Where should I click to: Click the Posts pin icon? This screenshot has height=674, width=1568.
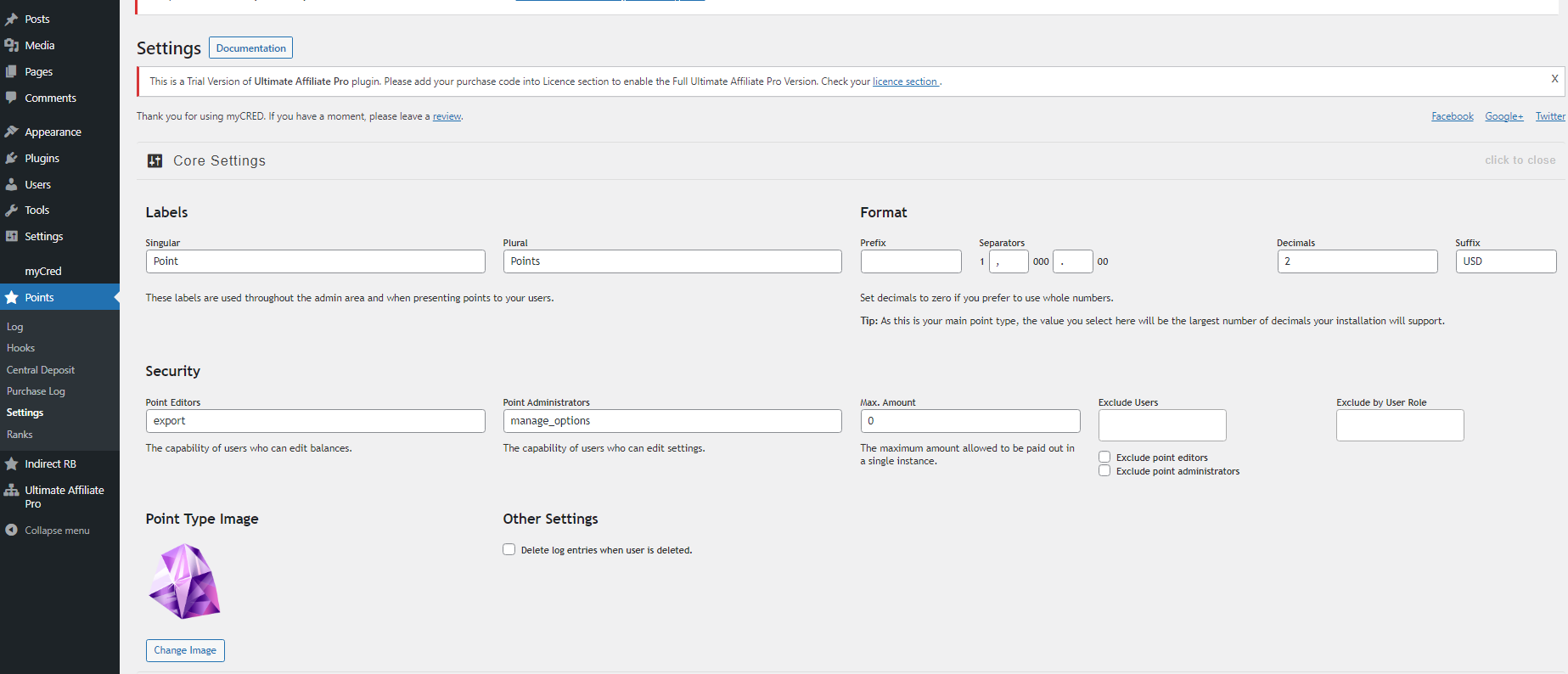pos(12,19)
